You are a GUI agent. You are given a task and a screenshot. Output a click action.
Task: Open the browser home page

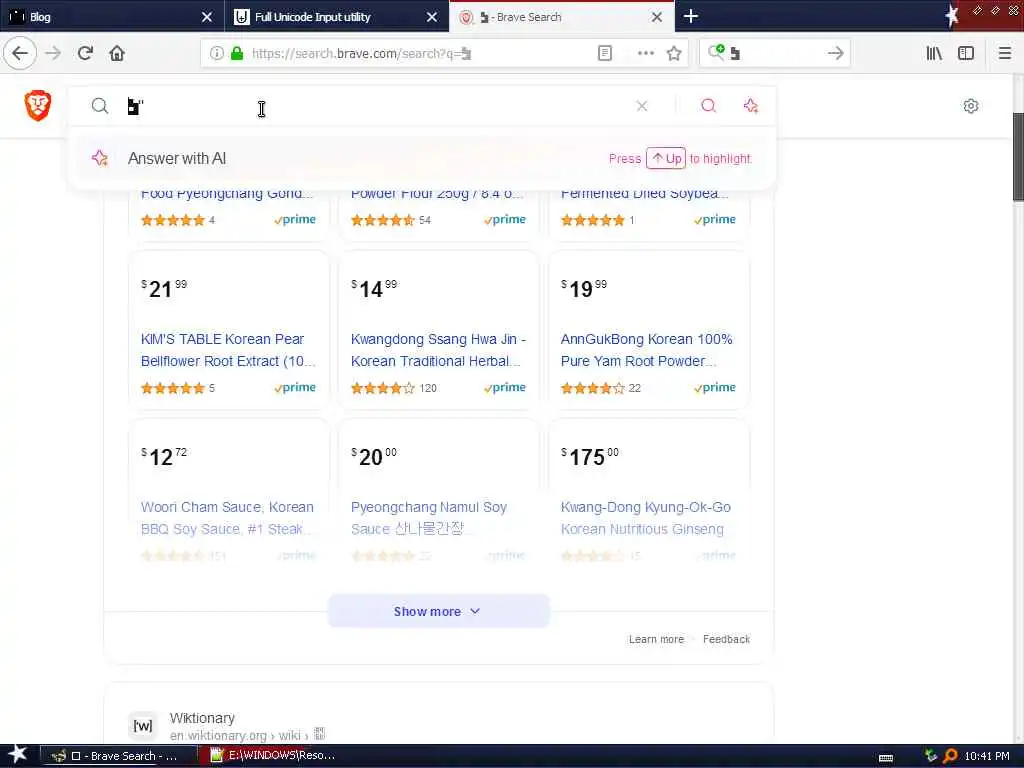click(x=117, y=53)
